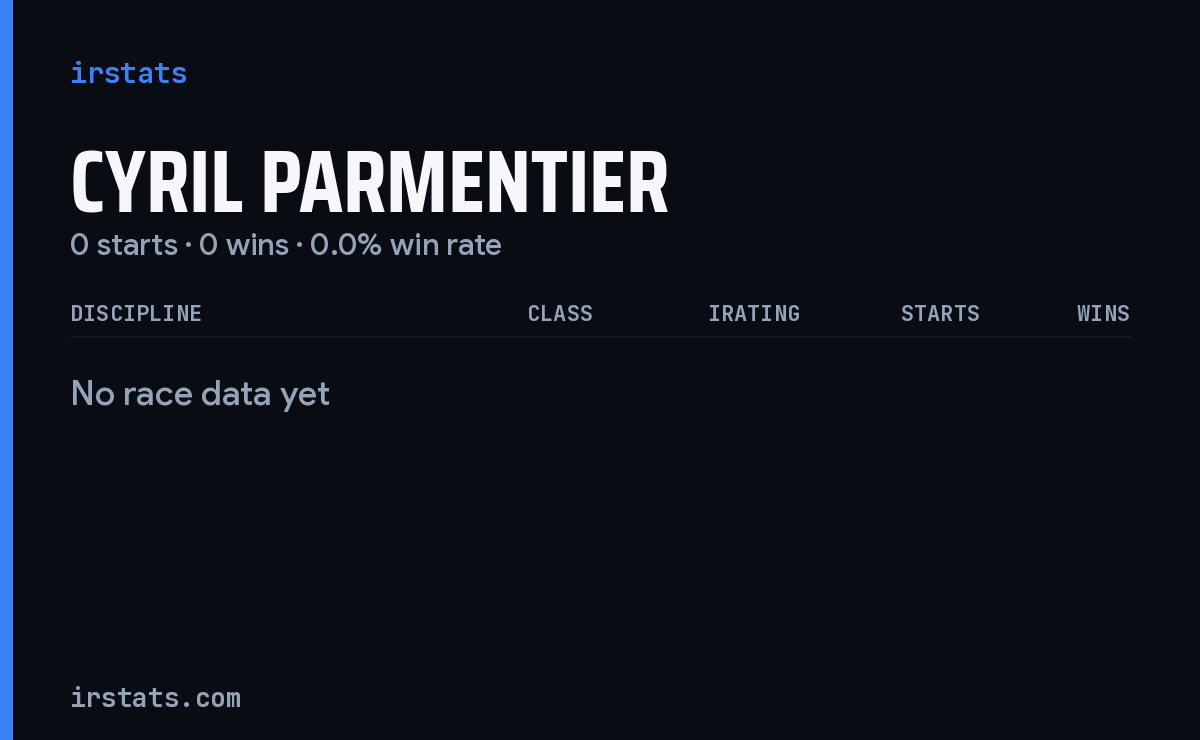
Task: Click the STARTS column header
Action: (940, 314)
